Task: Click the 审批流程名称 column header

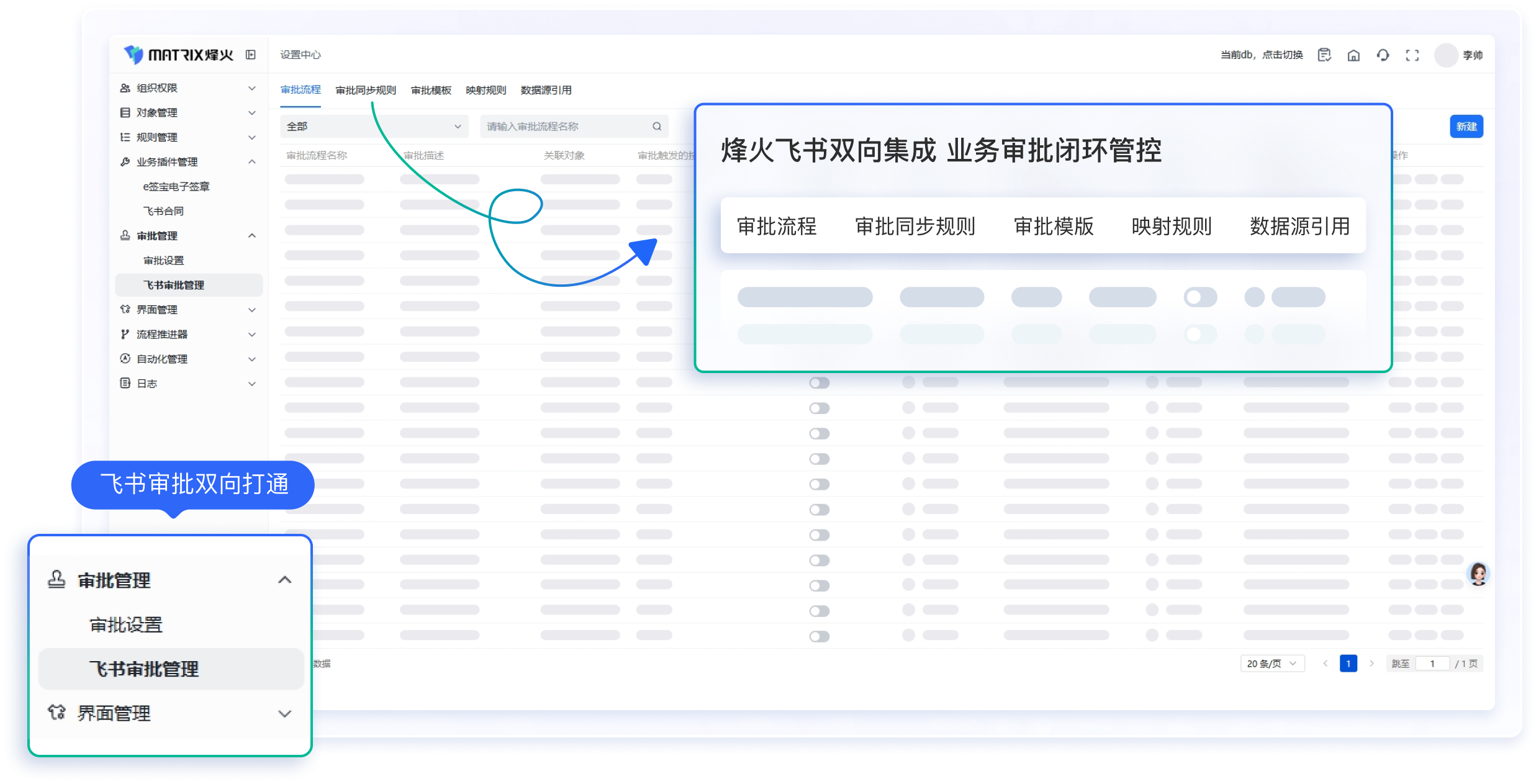Action: coord(317,155)
